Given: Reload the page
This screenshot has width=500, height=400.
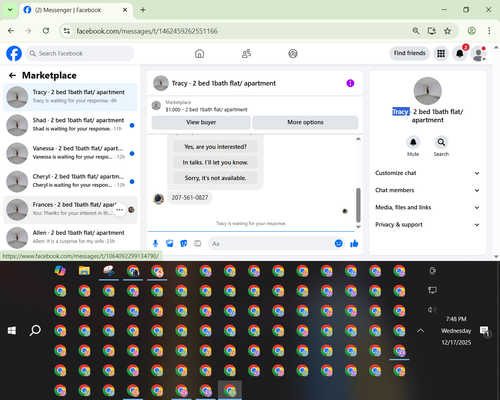Looking at the screenshot, I should (46, 31).
